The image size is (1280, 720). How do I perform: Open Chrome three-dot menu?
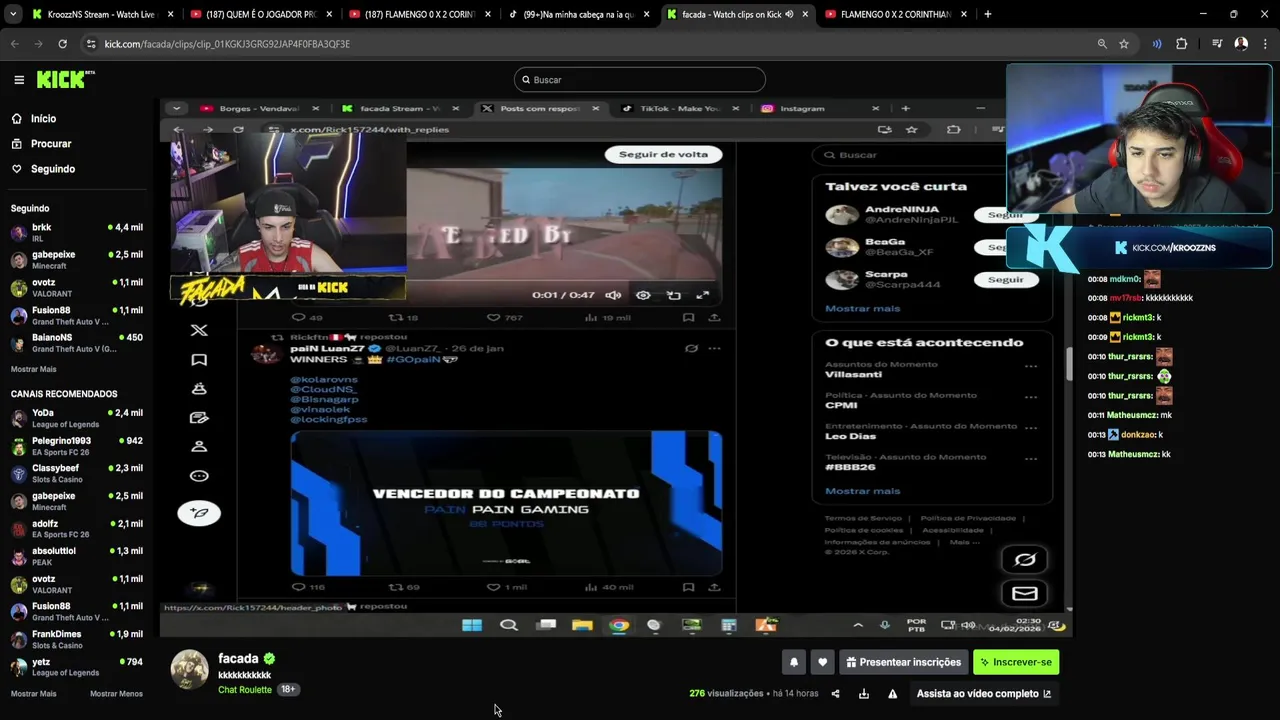coord(1265,44)
